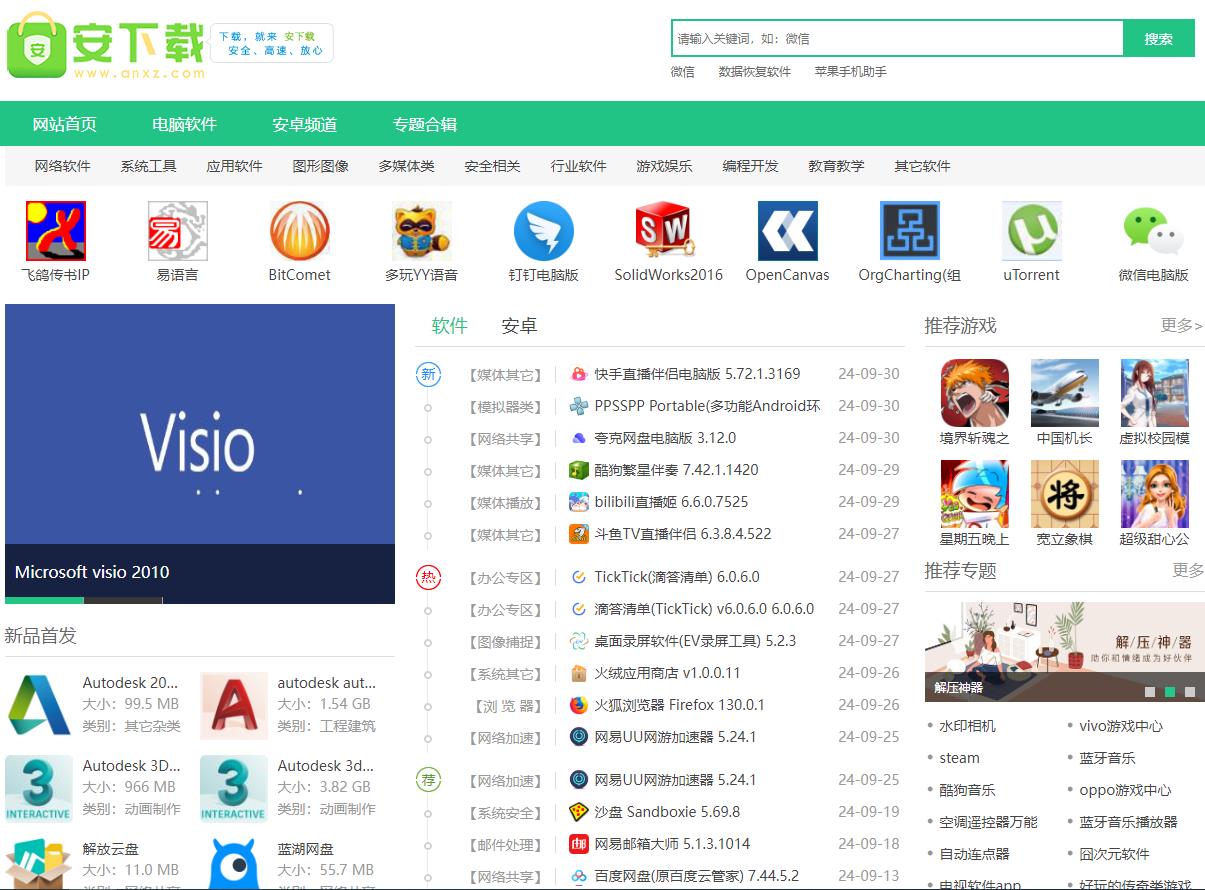This screenshot has height=890, width=1205.
Task: Select the 软件 tab
Action: (450, 326)
